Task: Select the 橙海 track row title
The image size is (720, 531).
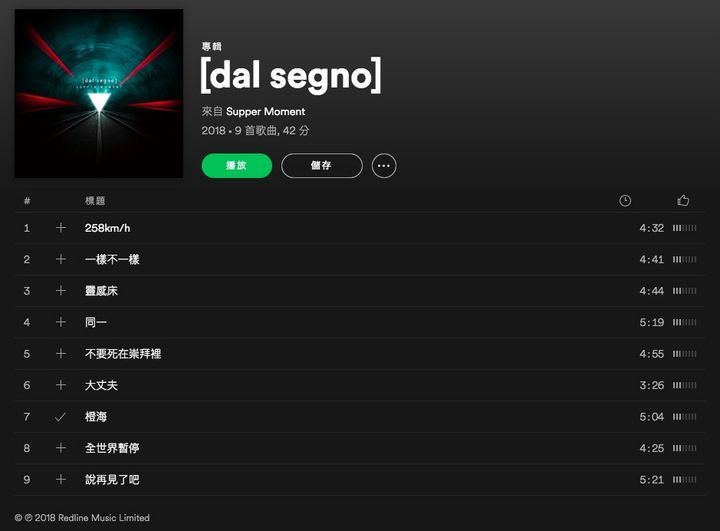Action: 96,417
